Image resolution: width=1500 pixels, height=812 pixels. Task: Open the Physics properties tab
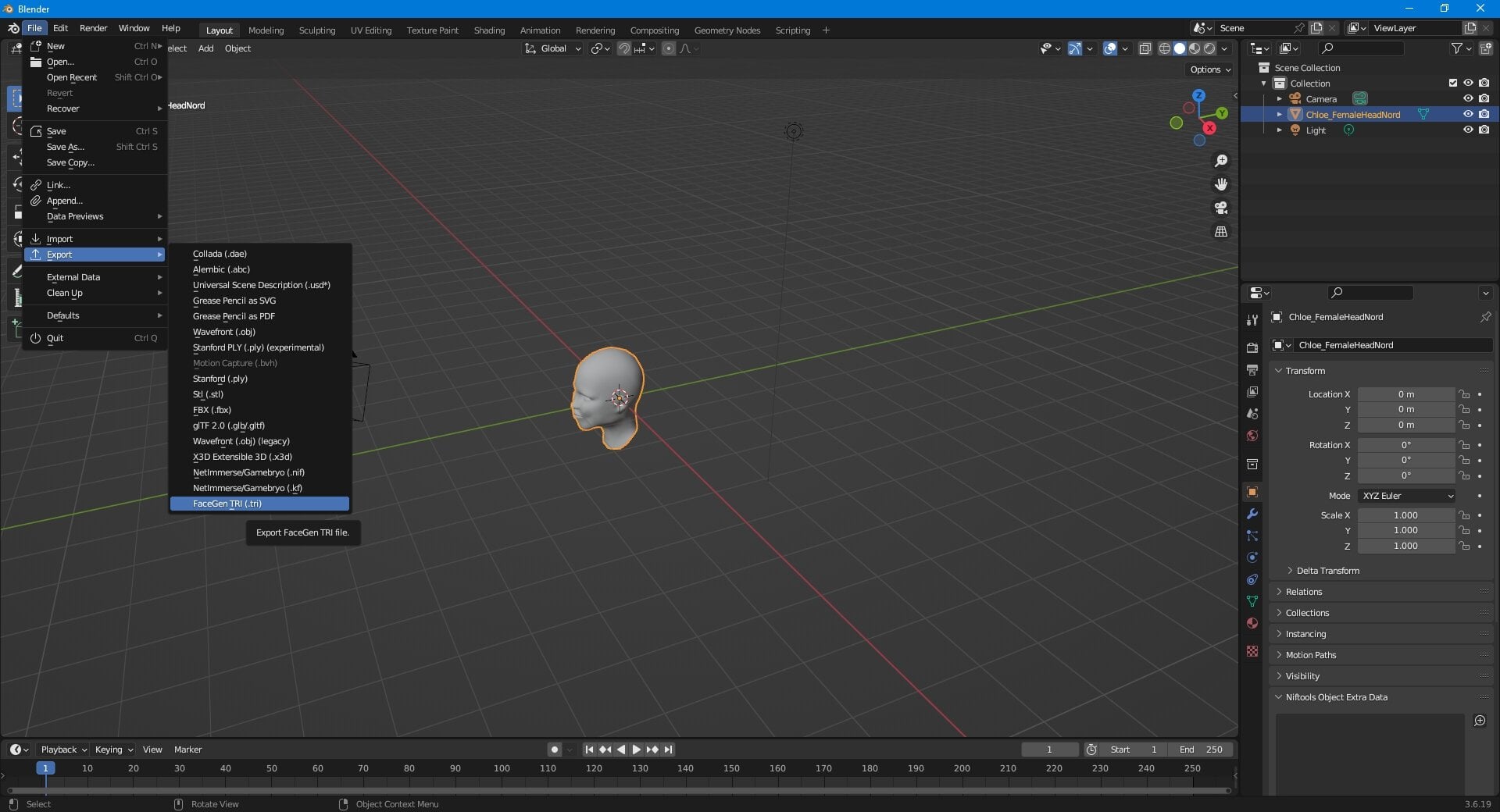pyautogui.click(x=1252, y=557)
